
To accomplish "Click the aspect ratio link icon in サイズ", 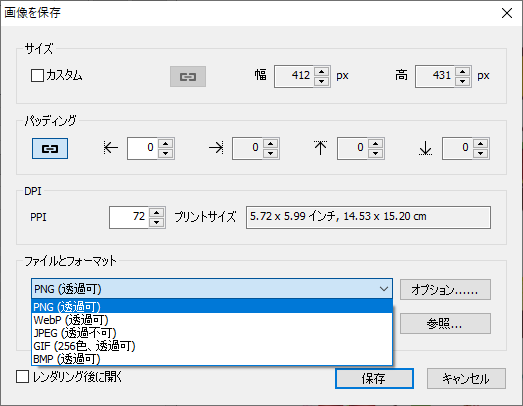I will click(x=188, y=76).
